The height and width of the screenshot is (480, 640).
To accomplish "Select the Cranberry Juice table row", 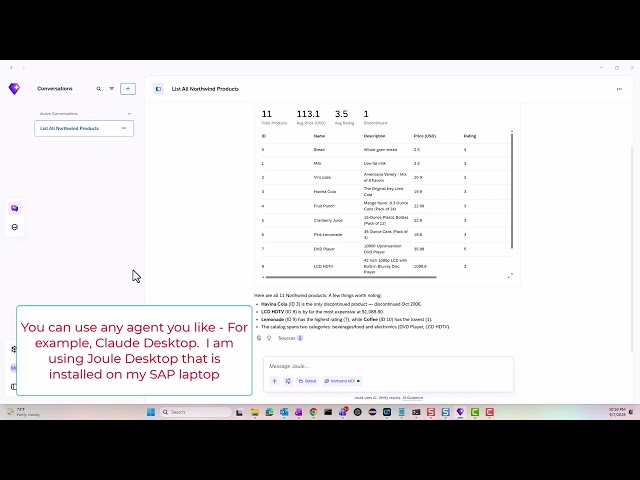I will pyautogui.click(x=386, y=220).
